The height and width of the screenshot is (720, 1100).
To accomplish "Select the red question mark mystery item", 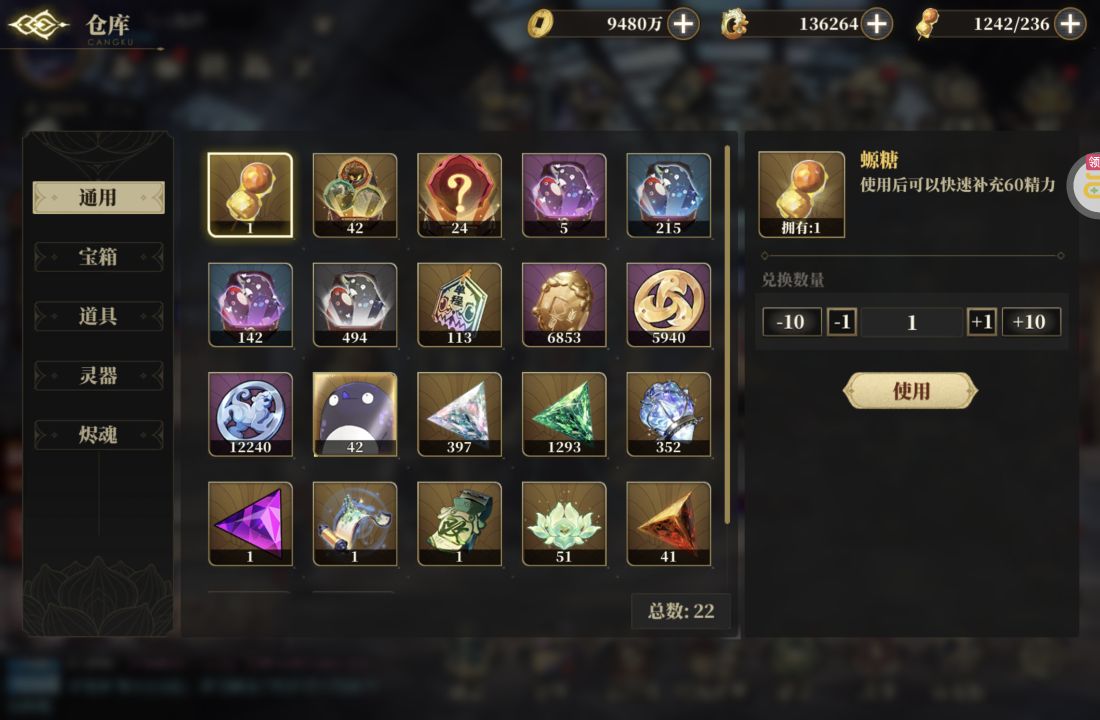I will [460, 196].
